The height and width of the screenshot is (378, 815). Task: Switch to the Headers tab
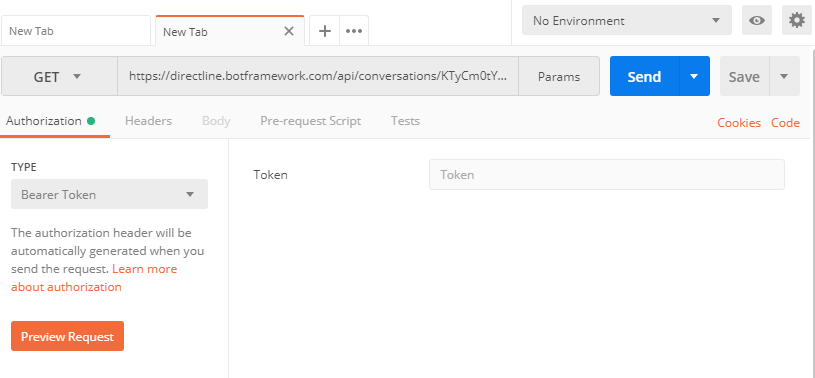coord(149,121)
